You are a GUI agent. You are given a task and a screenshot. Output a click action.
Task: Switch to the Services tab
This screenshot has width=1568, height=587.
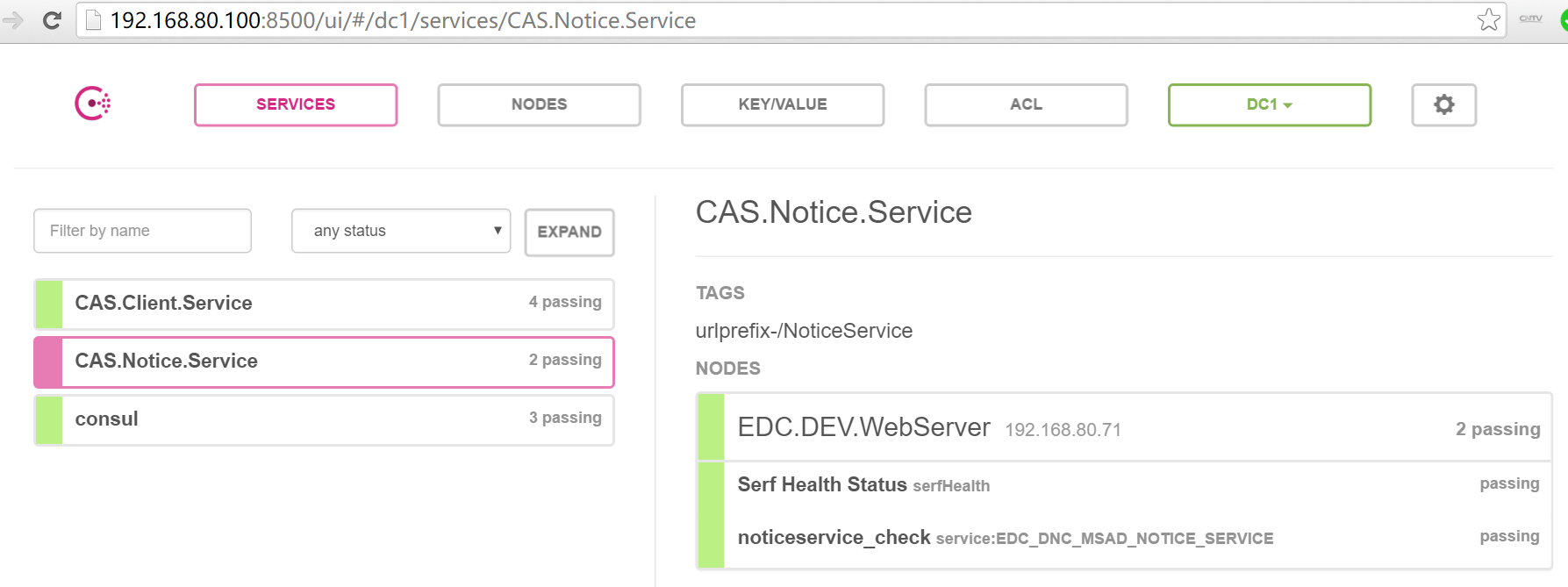[296, 104]
